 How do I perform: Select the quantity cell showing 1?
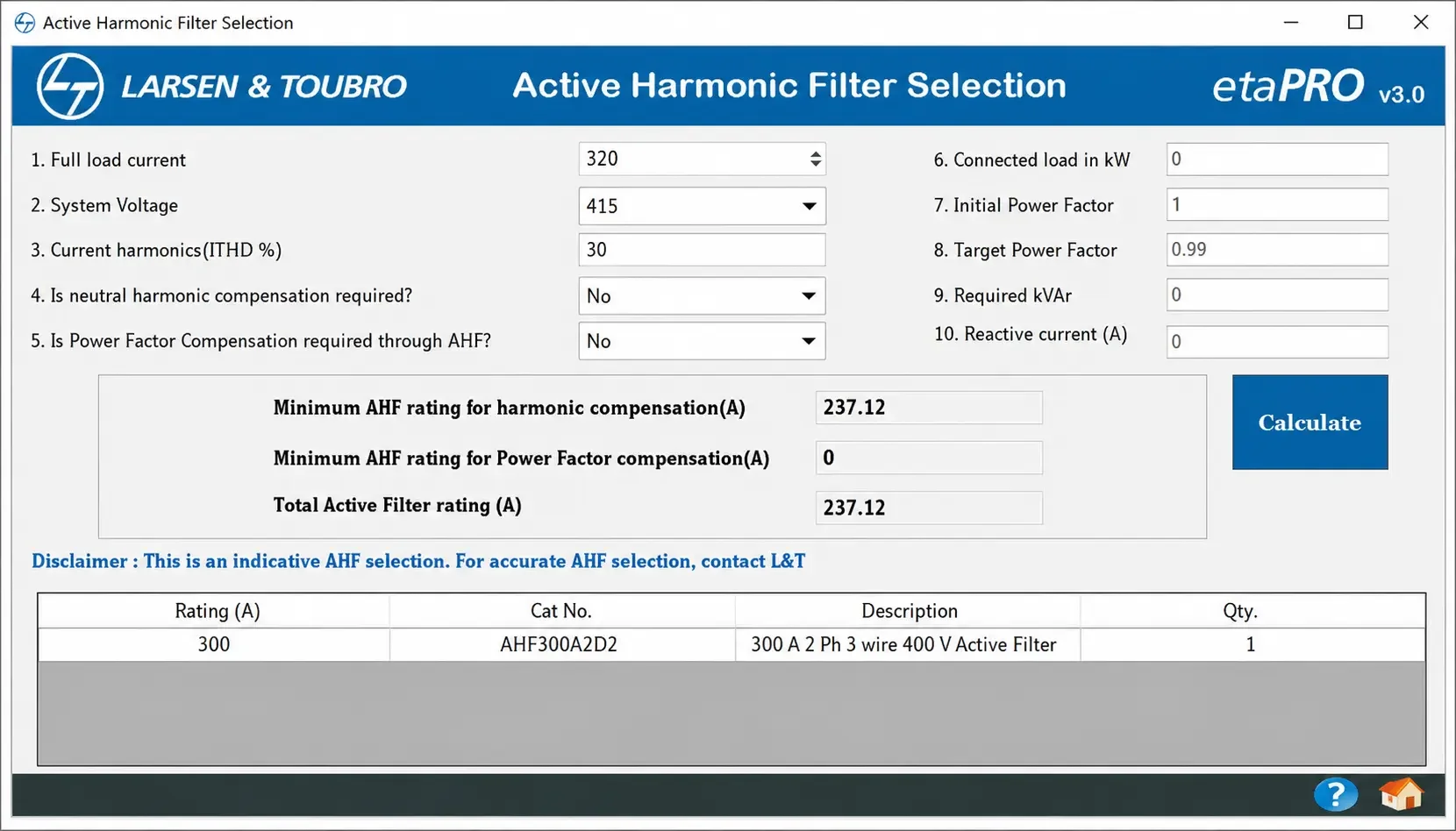1253,644
